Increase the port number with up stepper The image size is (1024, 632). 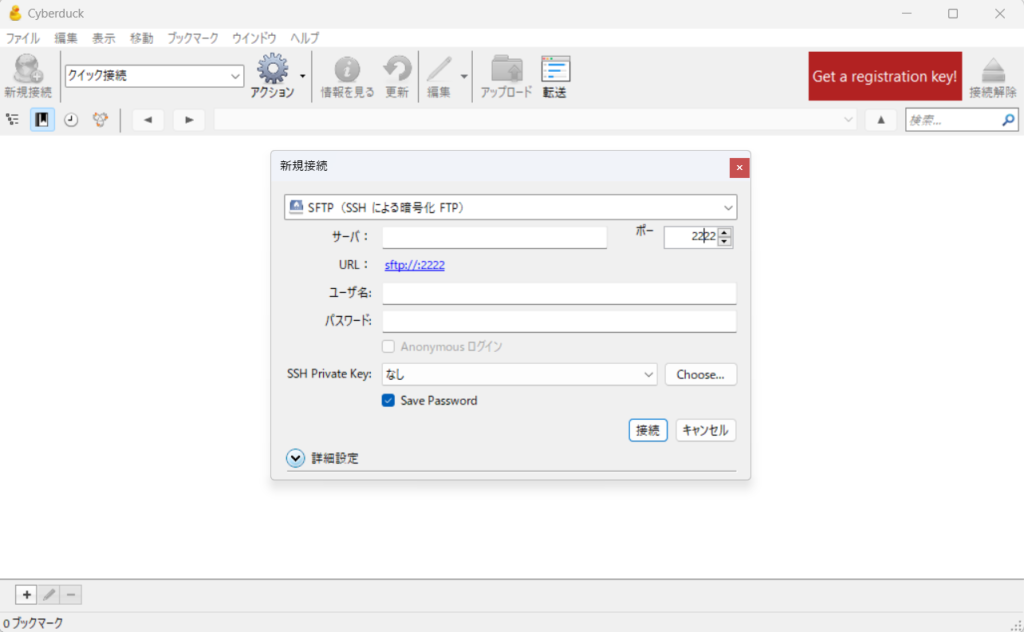click(724, 232)
